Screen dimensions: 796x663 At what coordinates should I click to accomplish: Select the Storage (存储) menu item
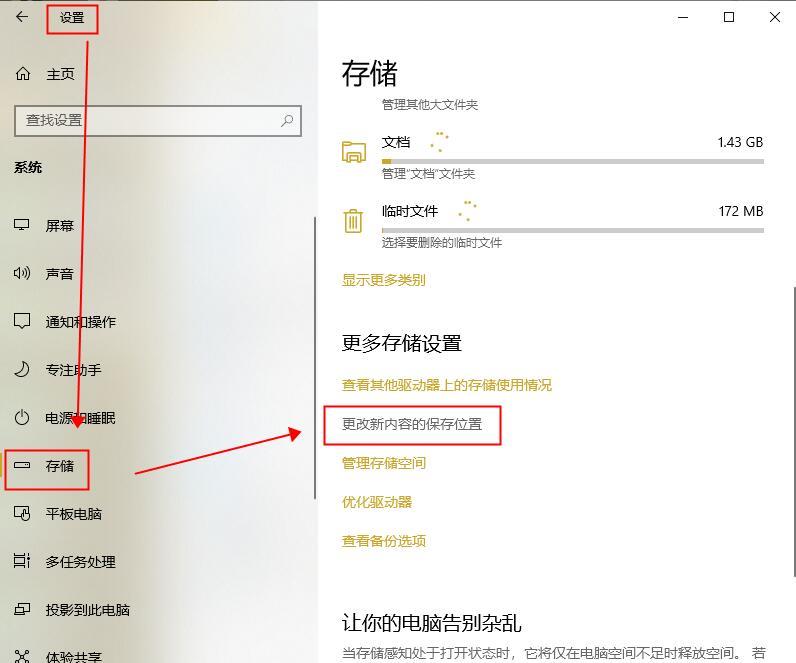(59, 466)
